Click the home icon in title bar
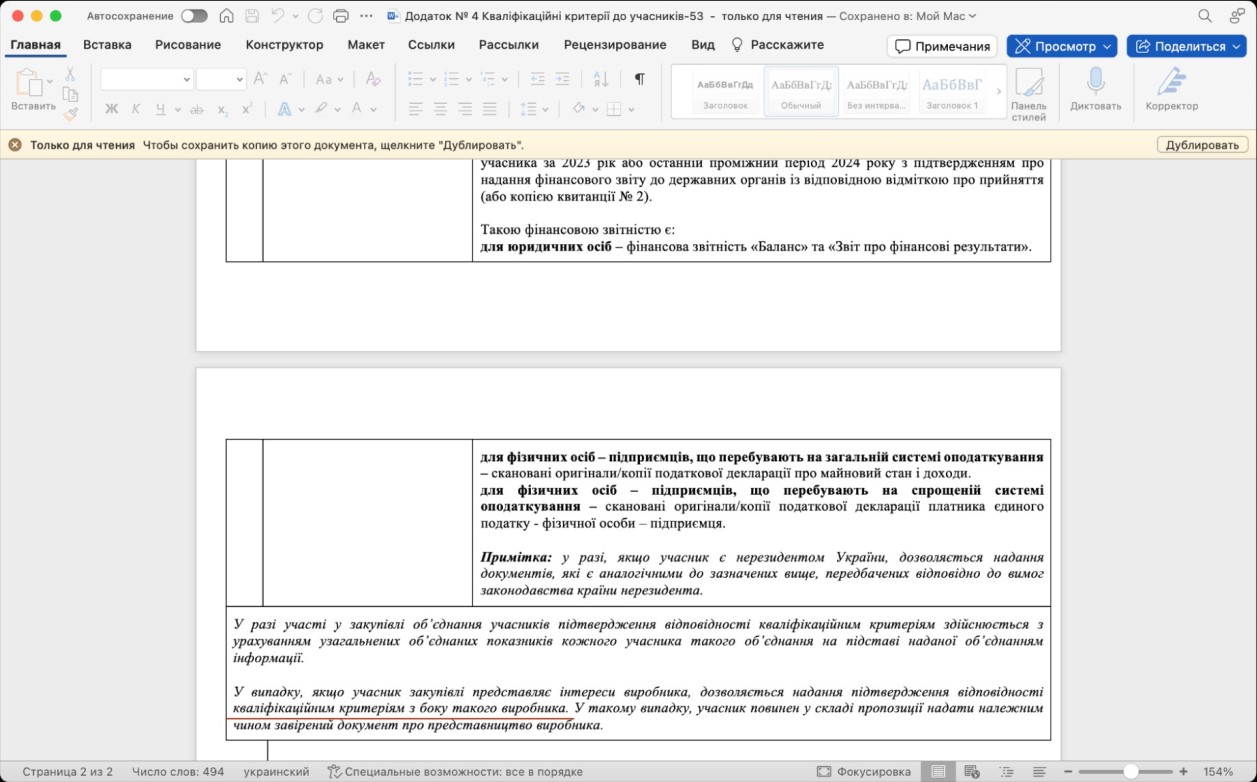Screen dimensions: 1257x782 click(x=227, y=16)
